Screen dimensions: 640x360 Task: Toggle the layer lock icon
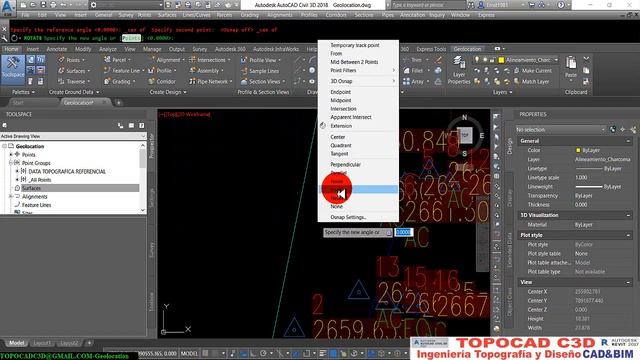[492, 60]
